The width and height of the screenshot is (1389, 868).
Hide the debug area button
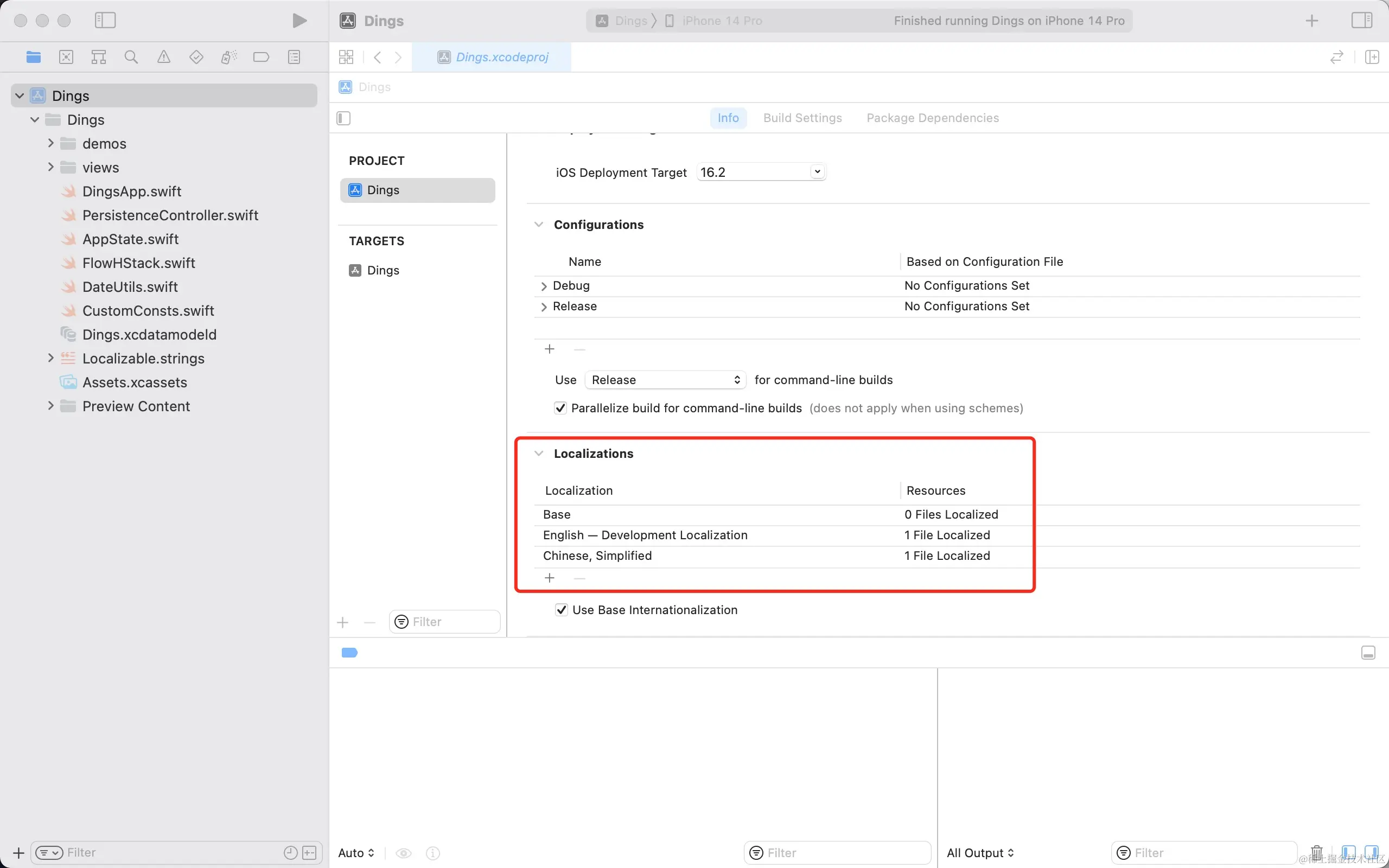click(1368, 653)
